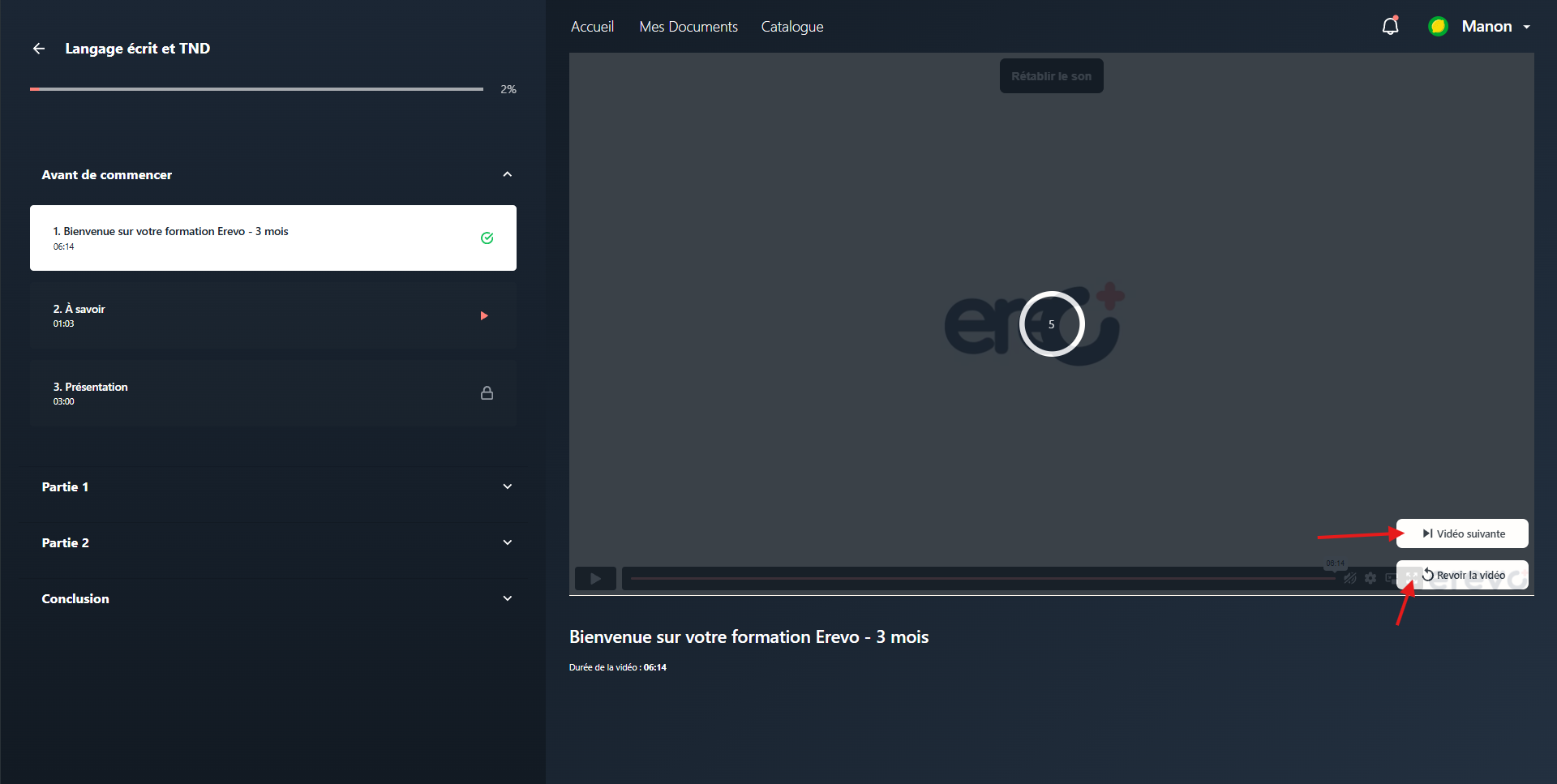Viewport: 1557px width, 784px height.
Task: Click the 01:03 duration under À savoir
Action: [x=63, y=323]
